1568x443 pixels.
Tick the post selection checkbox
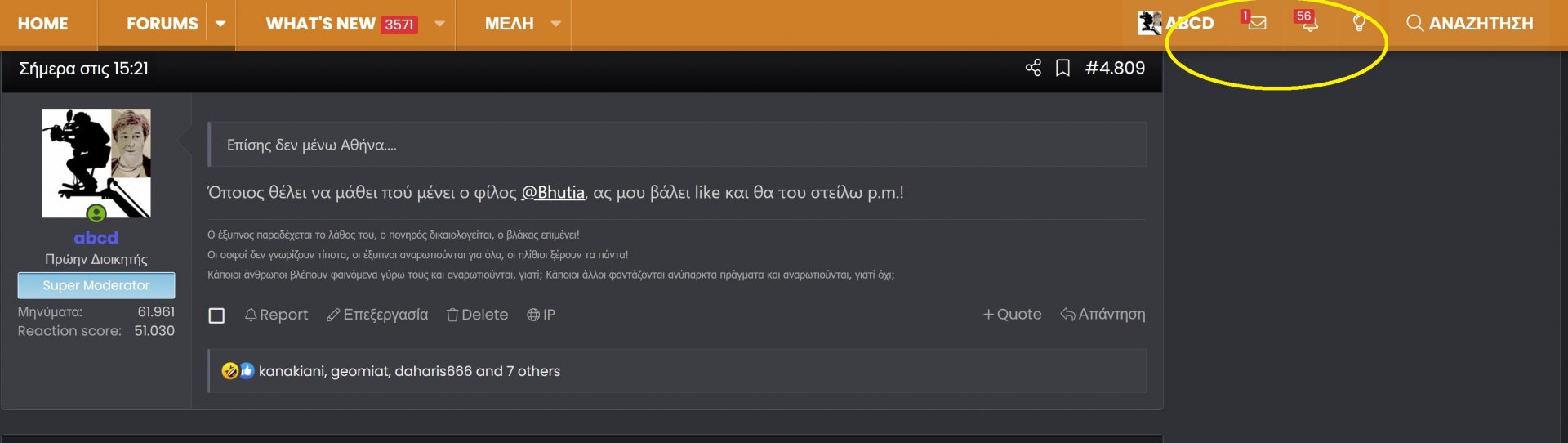216,315
